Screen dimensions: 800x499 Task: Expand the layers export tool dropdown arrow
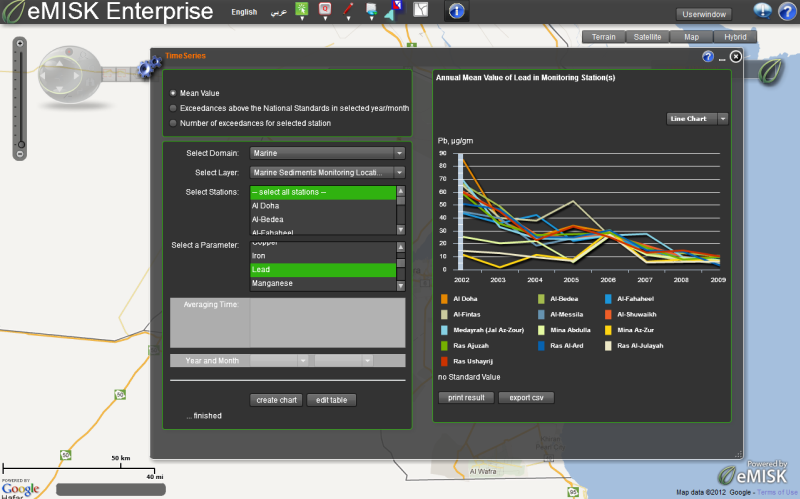[x=371, y=18]
